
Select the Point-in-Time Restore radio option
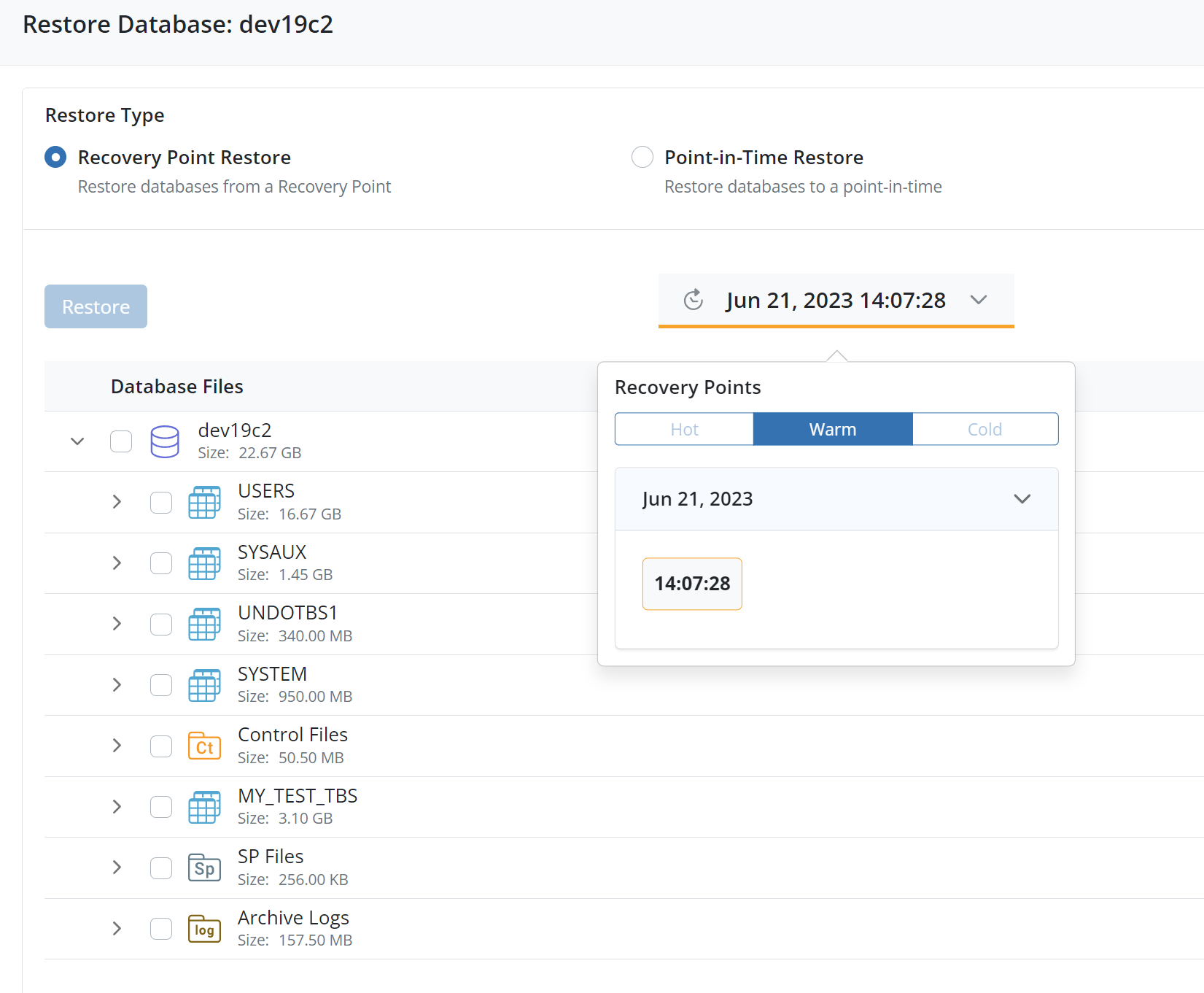(642, 158)
